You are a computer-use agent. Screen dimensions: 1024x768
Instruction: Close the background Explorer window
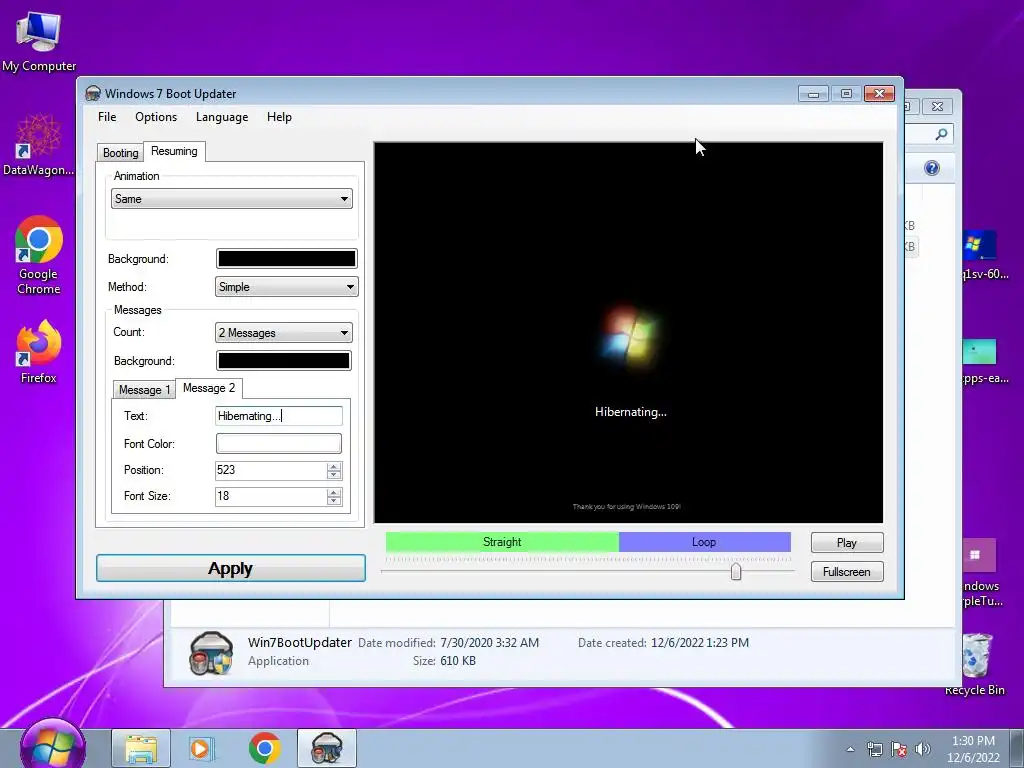point(938,106)
